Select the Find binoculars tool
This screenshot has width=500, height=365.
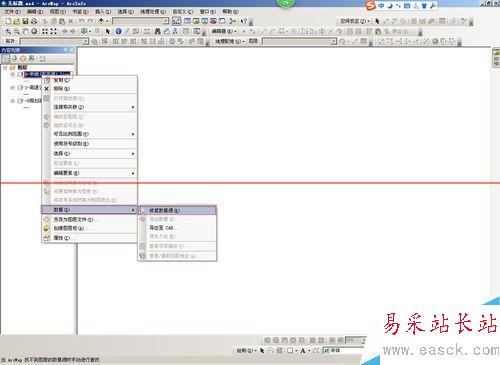point(157,31)
